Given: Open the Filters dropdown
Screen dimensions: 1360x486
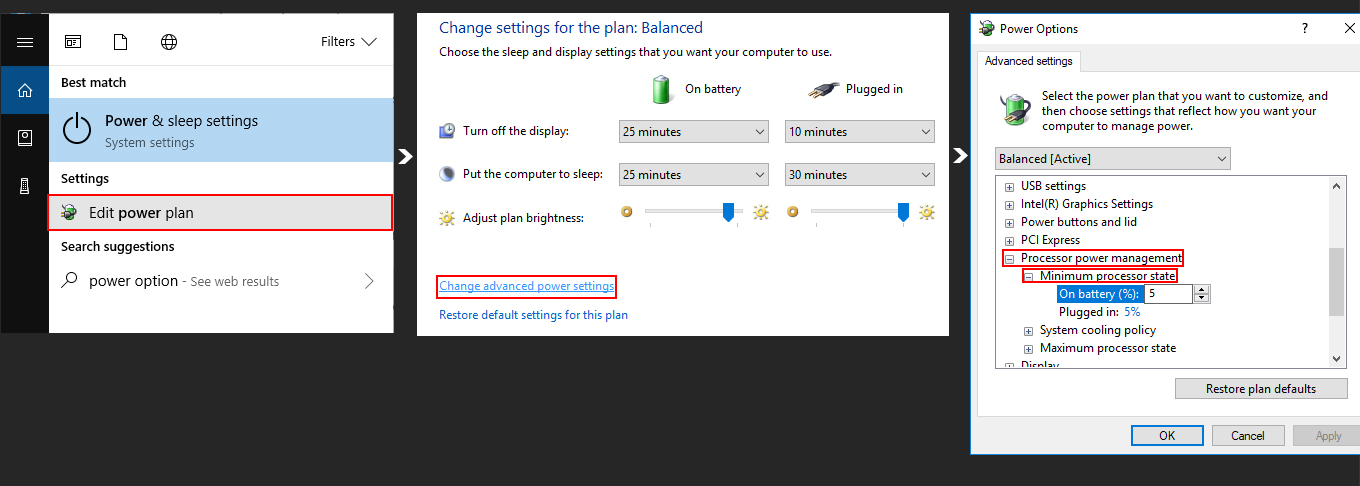Looking at the screenshot, I should pos(349,42).
